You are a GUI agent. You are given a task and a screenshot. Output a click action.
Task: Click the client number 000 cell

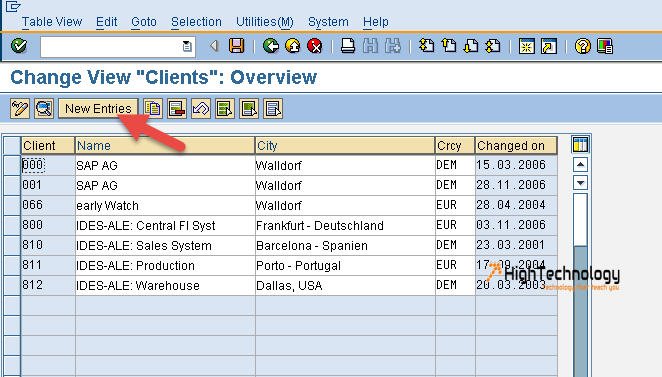click(48, 165)
